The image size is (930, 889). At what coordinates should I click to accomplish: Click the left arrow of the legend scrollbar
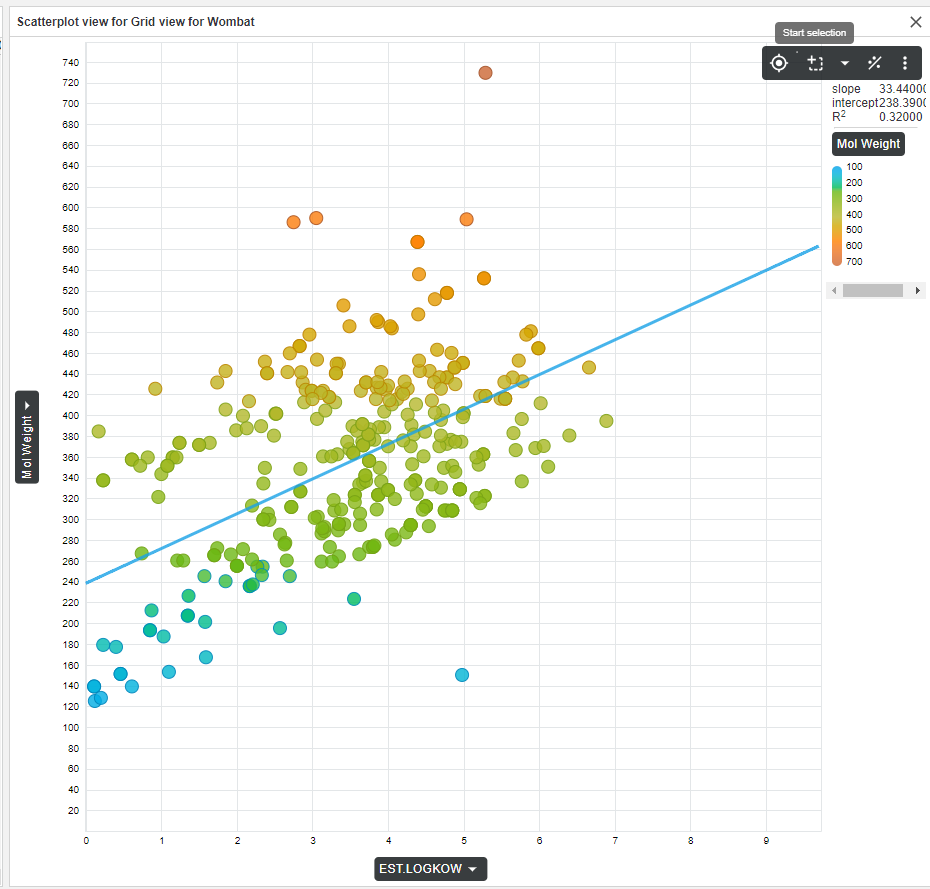834,290
